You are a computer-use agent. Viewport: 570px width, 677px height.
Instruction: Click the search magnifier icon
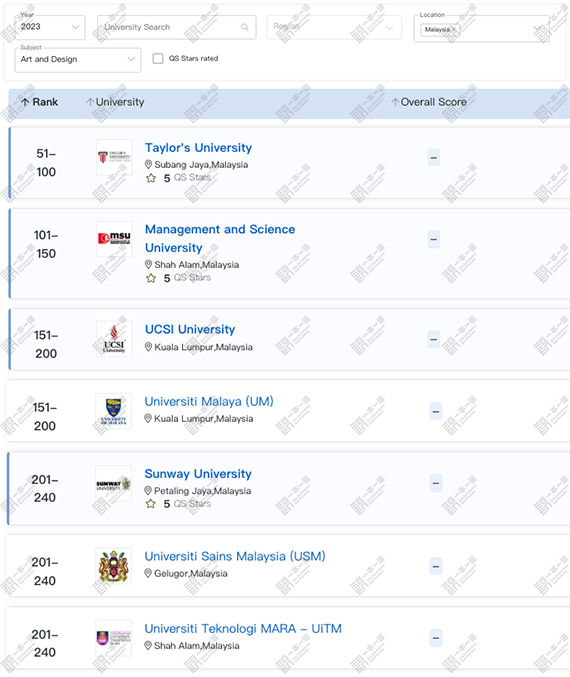245,27
